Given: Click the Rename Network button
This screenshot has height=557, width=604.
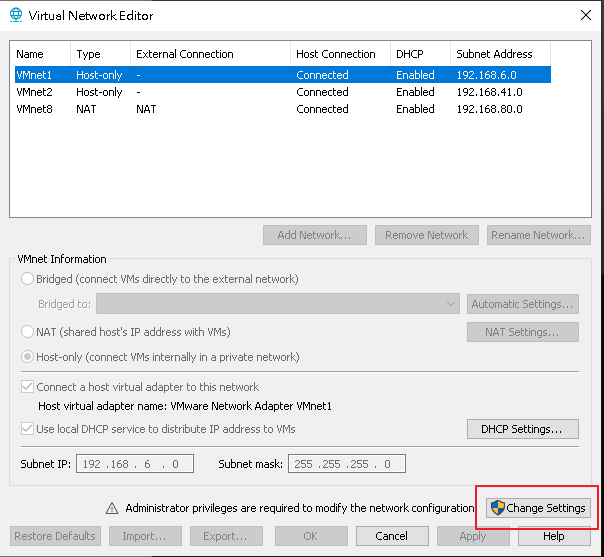Looking at the screenshot, I should pyautogui.click(x=539, y=235).
